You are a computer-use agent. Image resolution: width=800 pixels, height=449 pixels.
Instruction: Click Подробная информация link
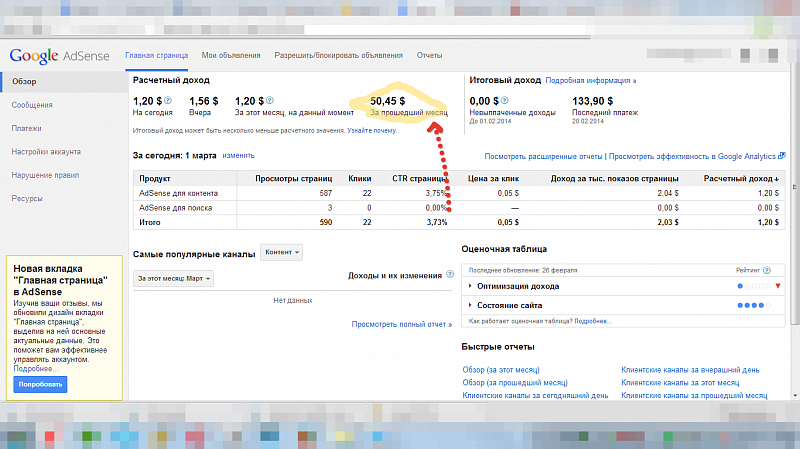(591, 81)
